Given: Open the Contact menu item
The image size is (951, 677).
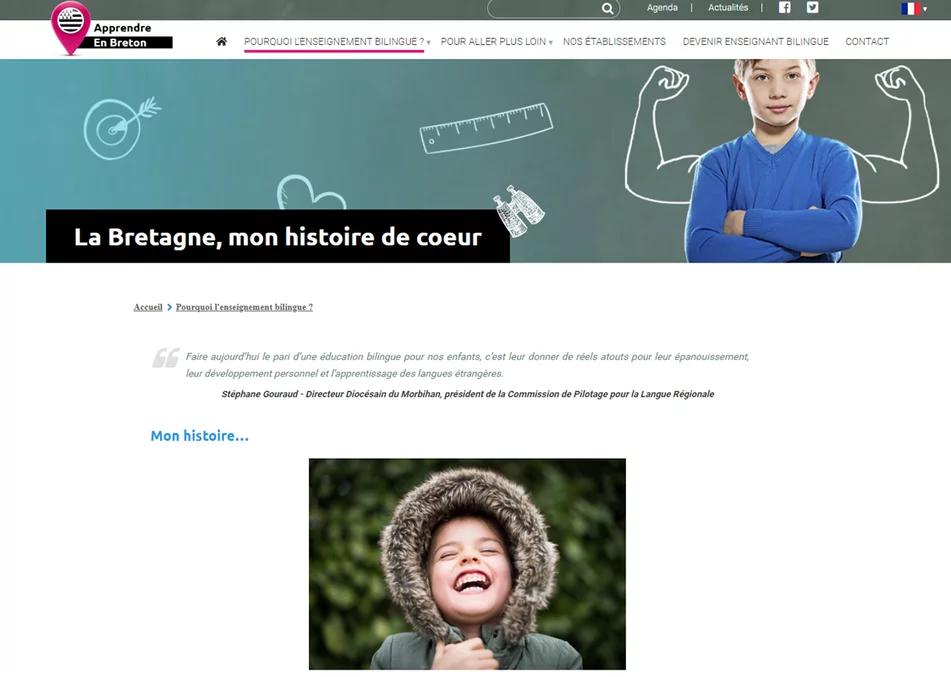Looking at the screenshot, I should [866, 42].
